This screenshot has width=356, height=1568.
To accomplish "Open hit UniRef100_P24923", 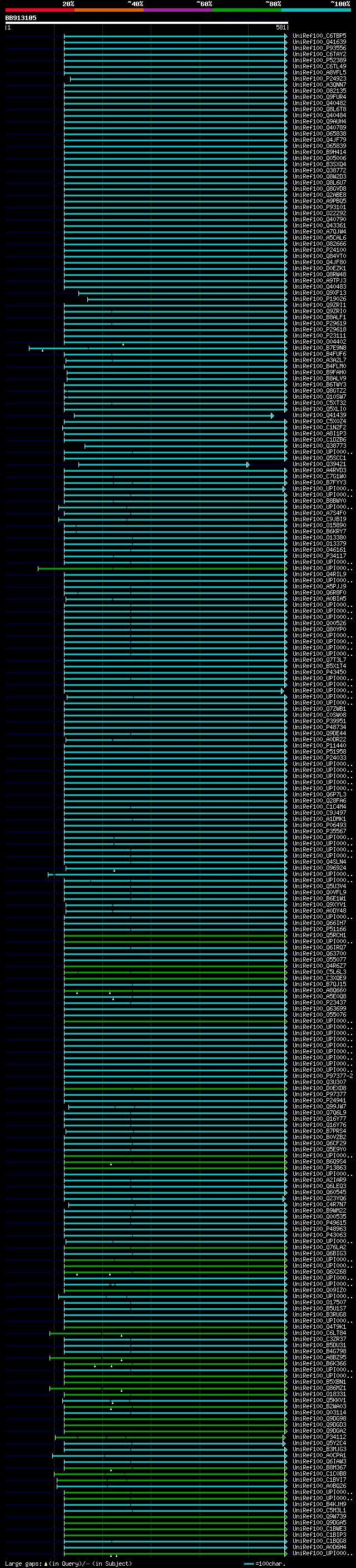I will 319,78.
